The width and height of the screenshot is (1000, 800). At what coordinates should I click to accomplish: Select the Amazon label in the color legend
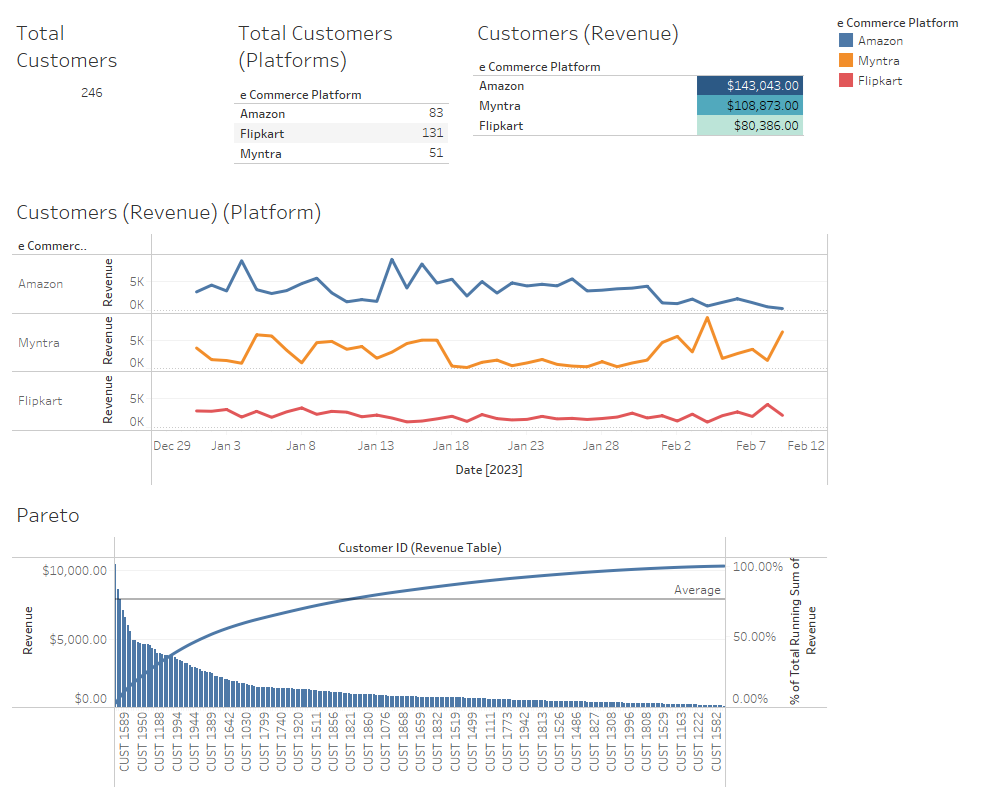[880, 41]
